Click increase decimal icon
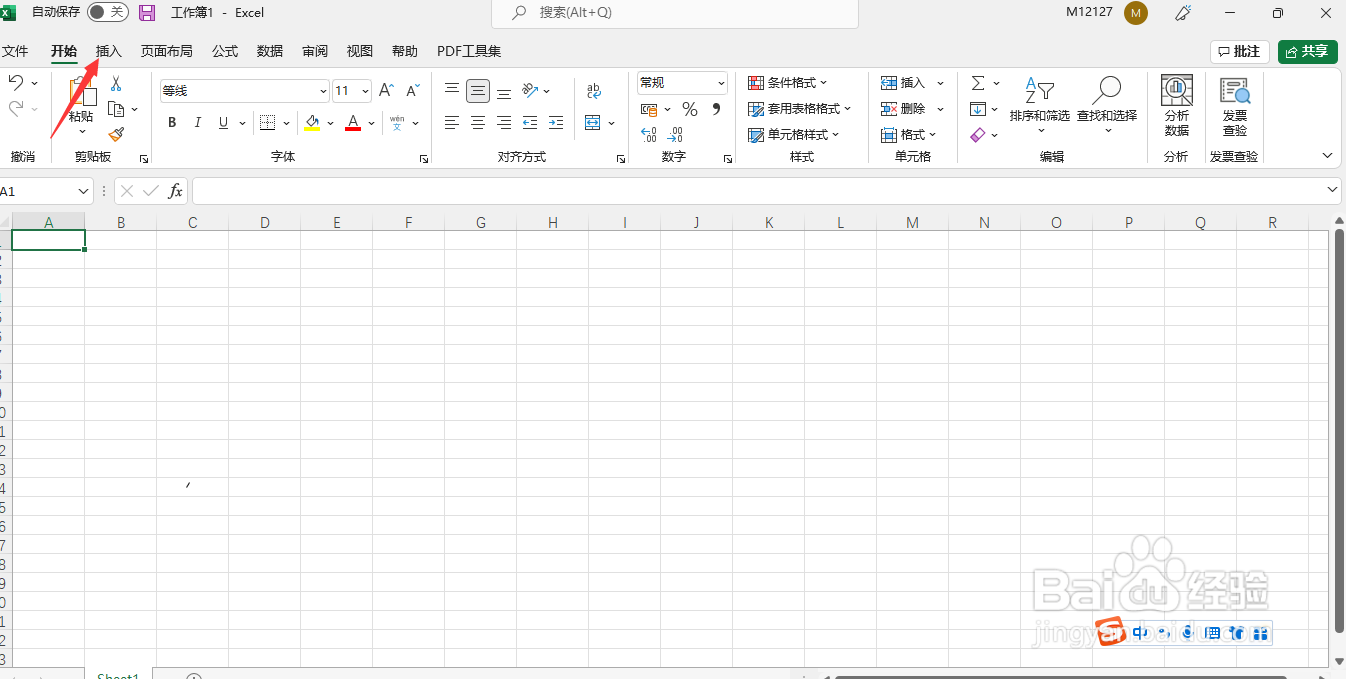Image resolution: width=1346 pixels, height=679 pixels. 648,134
